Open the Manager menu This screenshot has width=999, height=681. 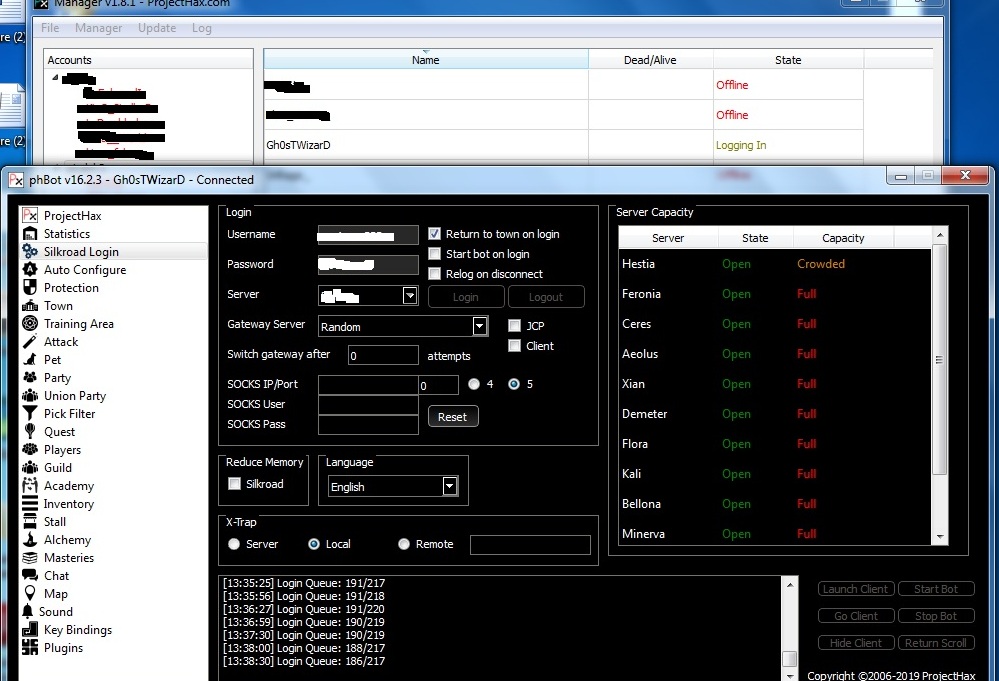[x=98, y=28]
